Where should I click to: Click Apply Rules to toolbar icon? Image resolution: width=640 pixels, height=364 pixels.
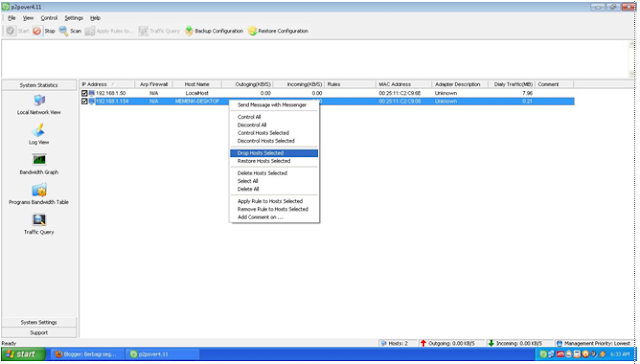[x=90, y=31]
